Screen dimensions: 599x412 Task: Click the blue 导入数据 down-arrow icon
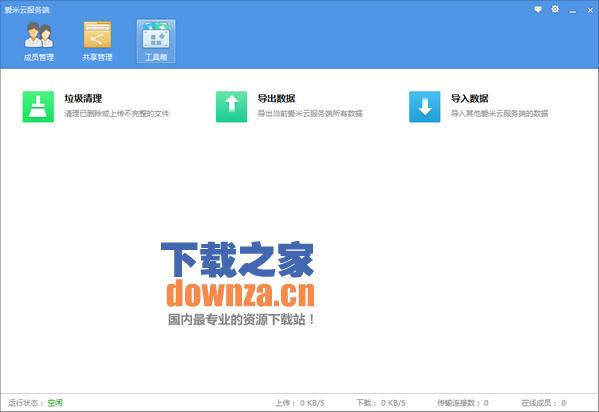[x=425, y=107]
